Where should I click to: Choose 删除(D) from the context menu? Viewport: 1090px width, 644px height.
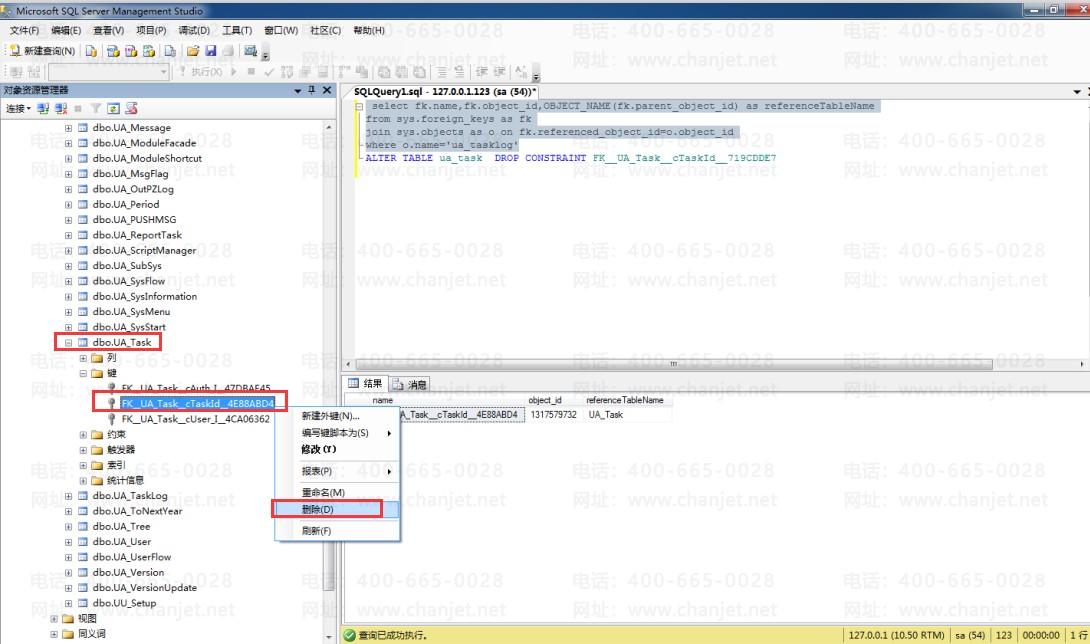(319, 509)
